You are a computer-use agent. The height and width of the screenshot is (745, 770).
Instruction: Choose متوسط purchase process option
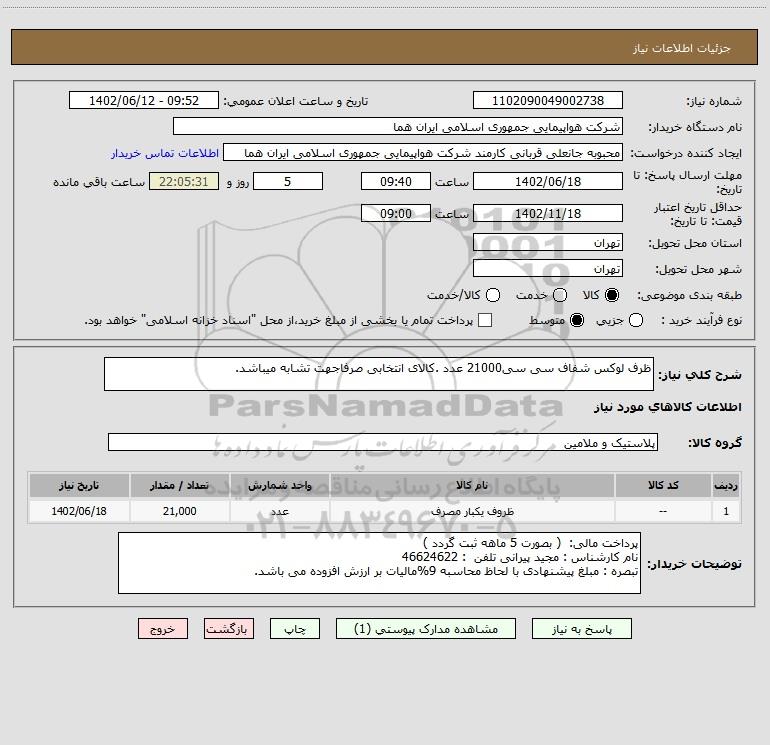577,320
